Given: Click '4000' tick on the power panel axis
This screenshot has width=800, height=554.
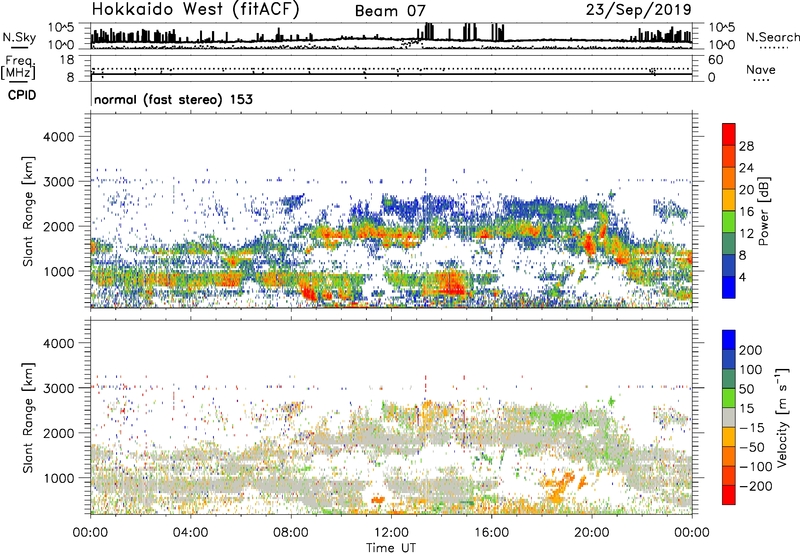Looking at the screenshot, I should point(59,137).
